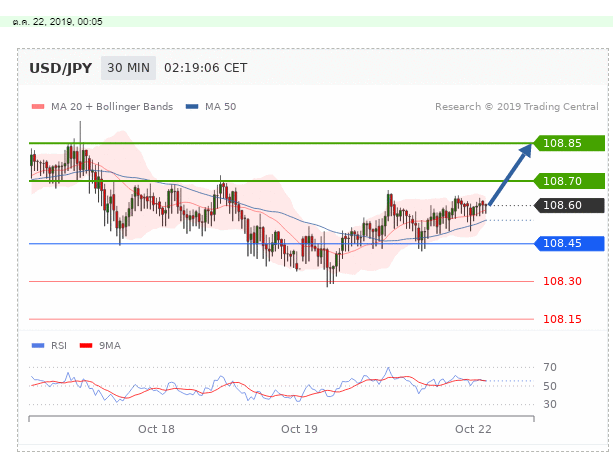The width and height of the screenshot is (613, 459).
Task: Click the date header 22, 2019, 00:05
Action: click(x=57, y=22)
